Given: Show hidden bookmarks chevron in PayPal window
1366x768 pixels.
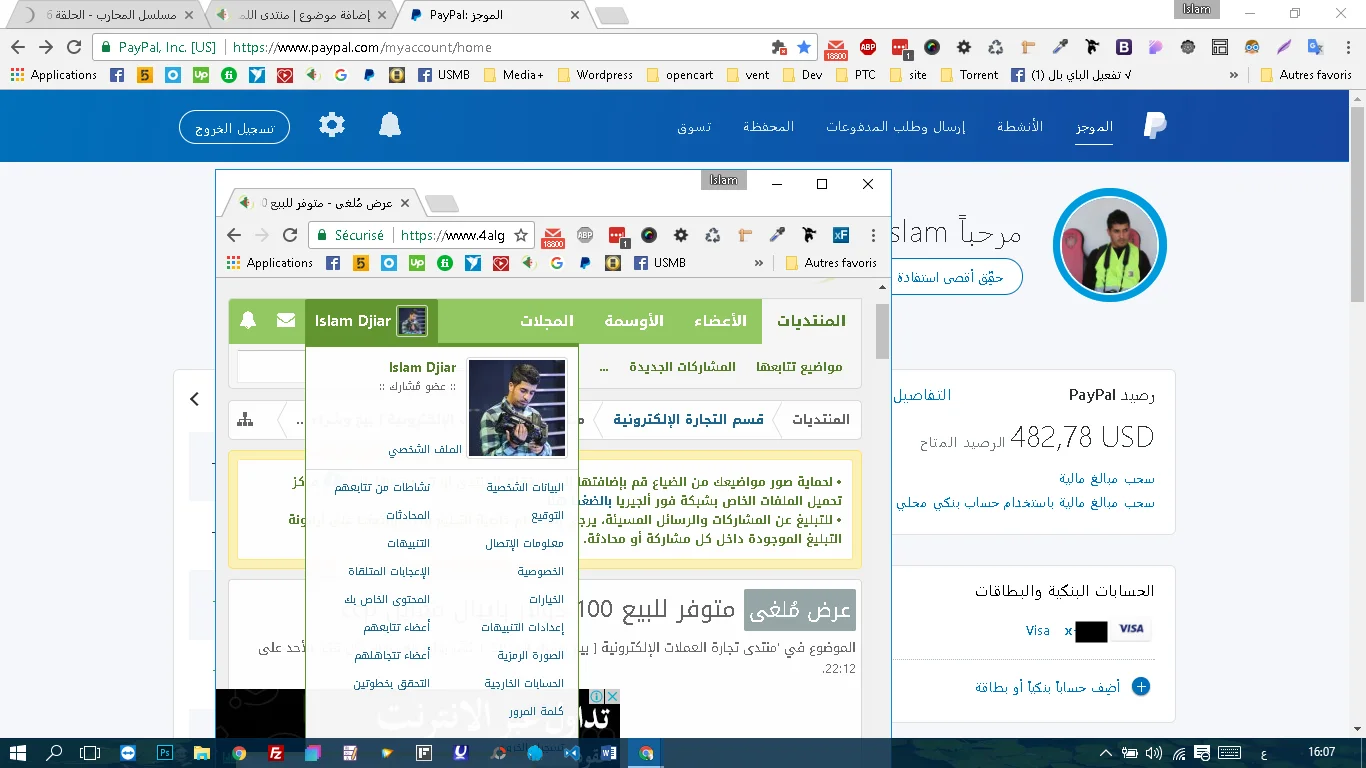Looking at the screenshot, I should tap(1234, 75).
